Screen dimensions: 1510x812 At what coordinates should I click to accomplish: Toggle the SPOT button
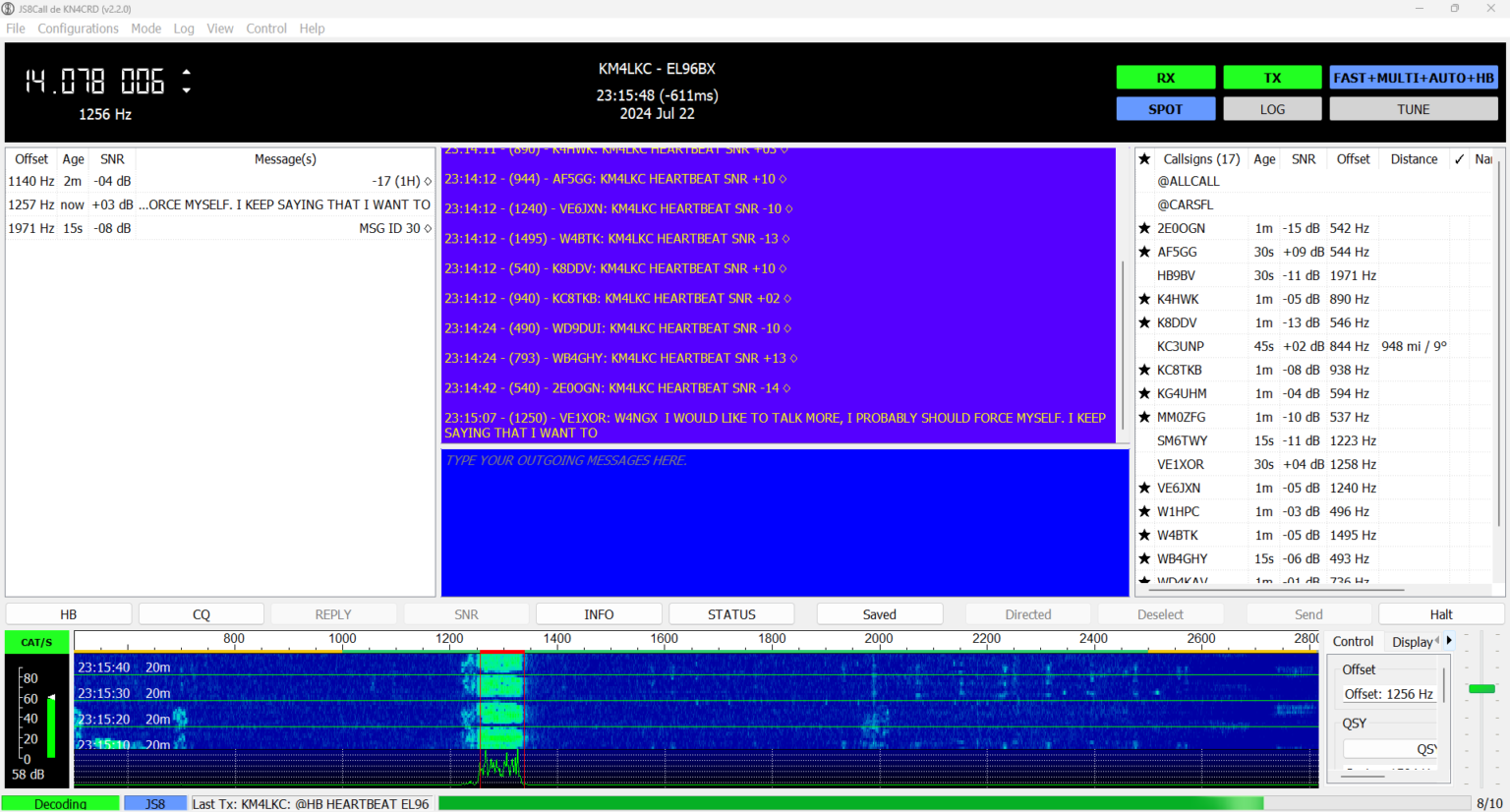1166,109
